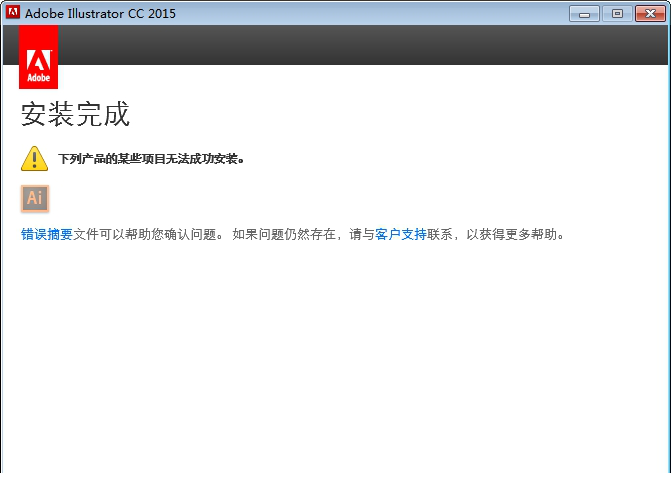The width and height of the screenshot is (671, 491).
Task: Click the Illustrator Ai product icon
Action: [x=35, y=198]
